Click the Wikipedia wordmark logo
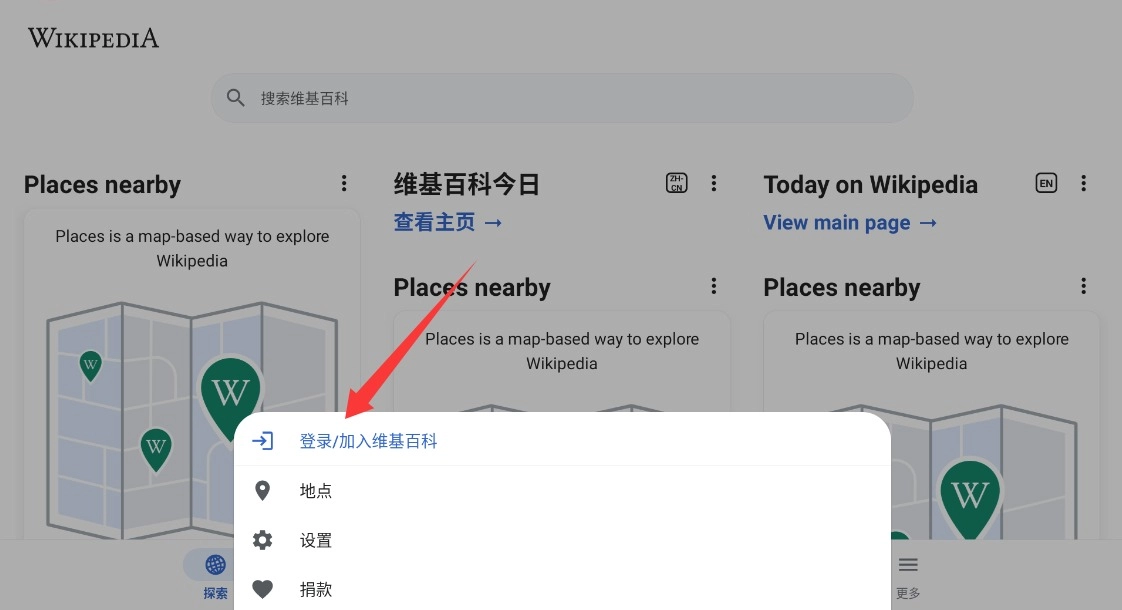Screen dimensions: 1122x610 coord(93,38)
